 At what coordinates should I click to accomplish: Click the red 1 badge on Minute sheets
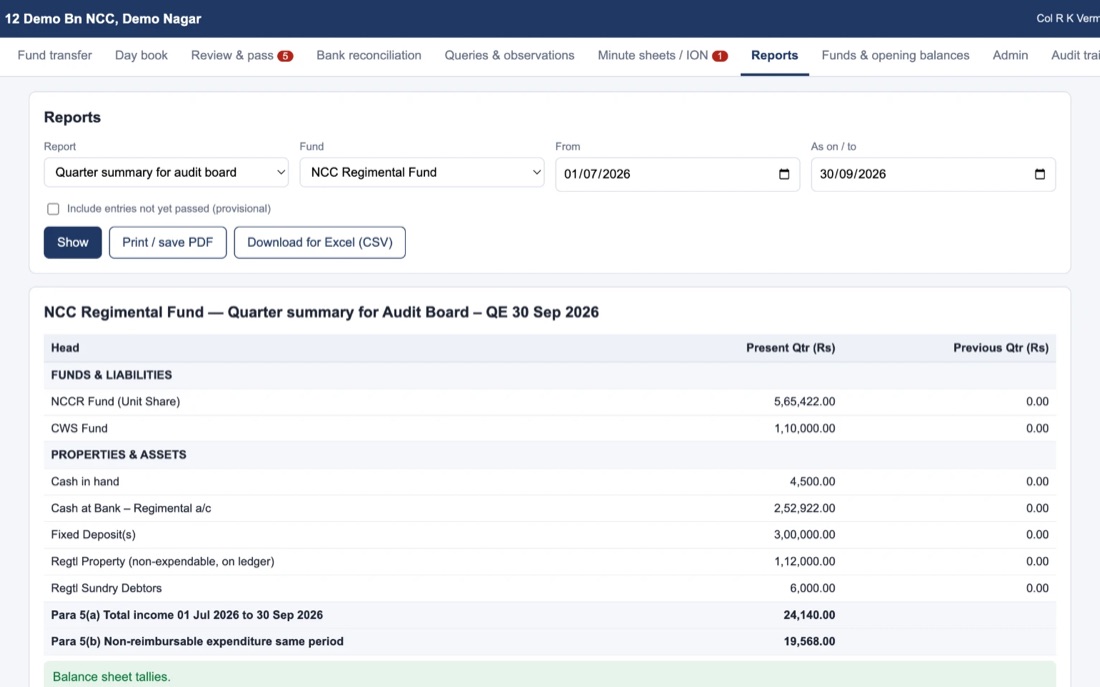[x=720, y=56]
